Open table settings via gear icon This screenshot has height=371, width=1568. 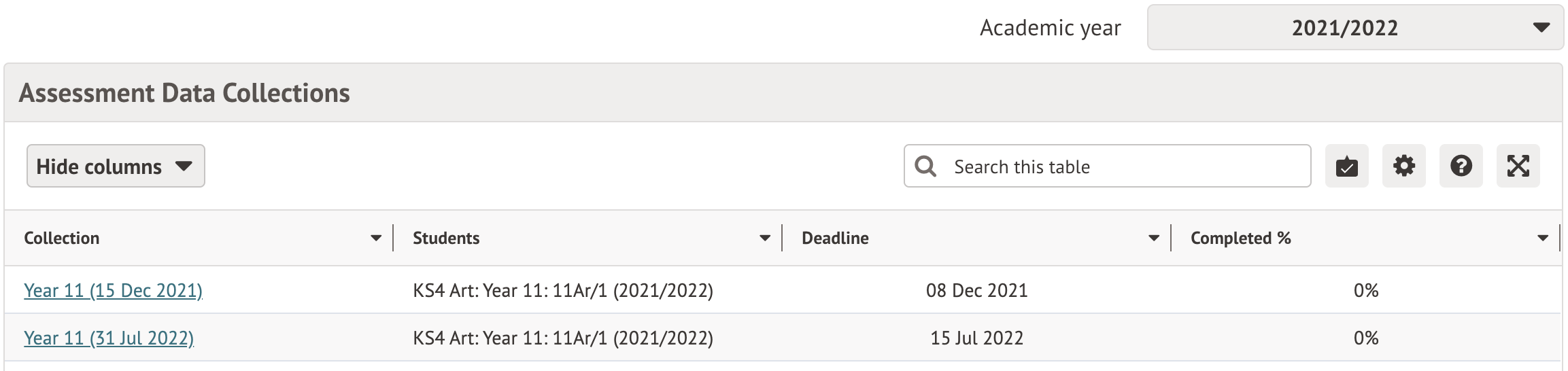click(1403, 166)
